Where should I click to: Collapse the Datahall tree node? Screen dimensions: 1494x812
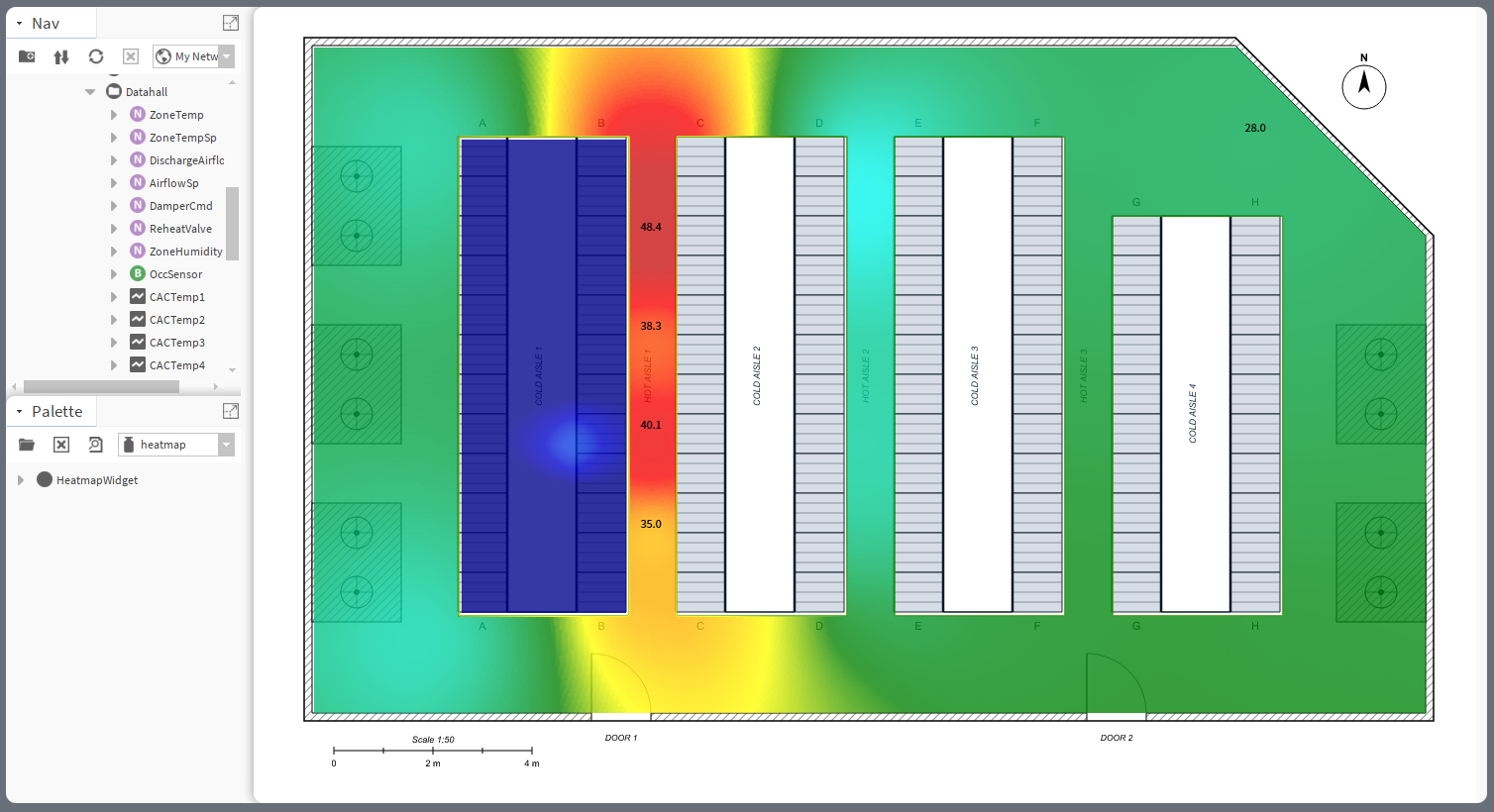(90, 92)
